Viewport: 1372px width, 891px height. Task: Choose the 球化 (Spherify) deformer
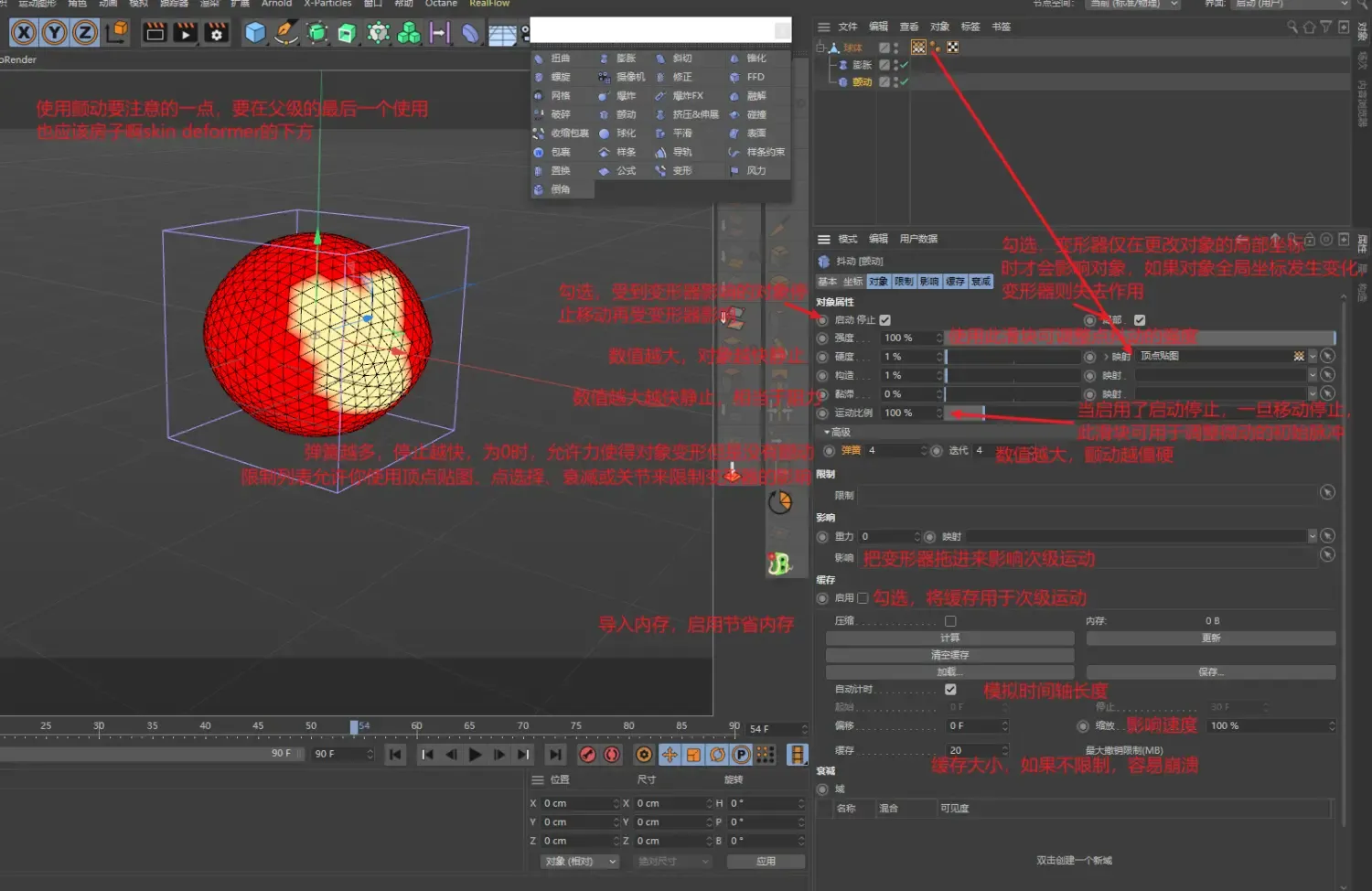click(x=626, y=134)
